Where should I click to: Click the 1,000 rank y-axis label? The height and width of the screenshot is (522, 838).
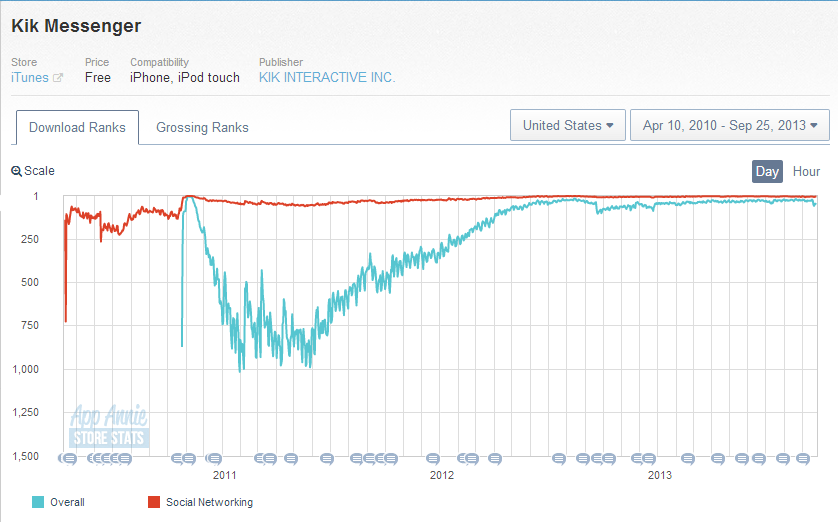pos(26,369)
